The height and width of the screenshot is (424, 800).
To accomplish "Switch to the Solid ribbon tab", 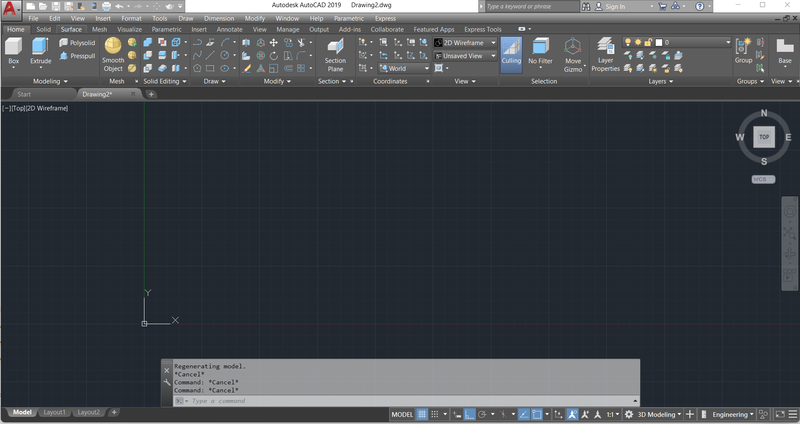I will 43,30.
